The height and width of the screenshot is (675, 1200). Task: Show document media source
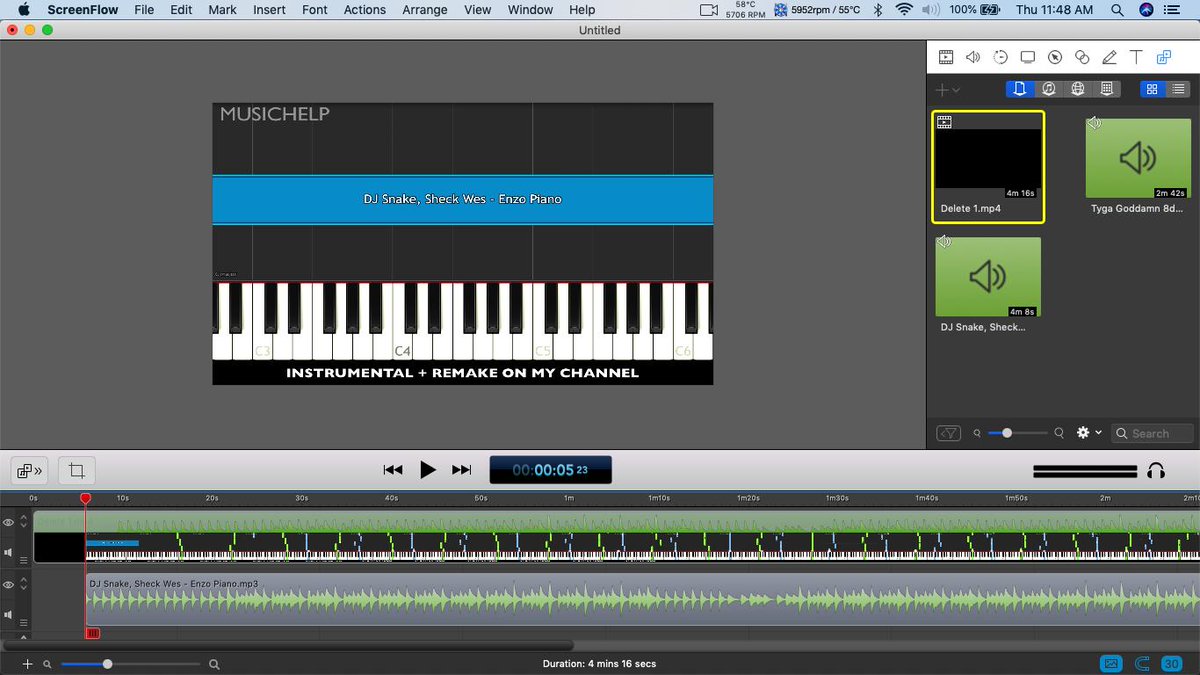pyautogui.click(x=1019, y=89)
